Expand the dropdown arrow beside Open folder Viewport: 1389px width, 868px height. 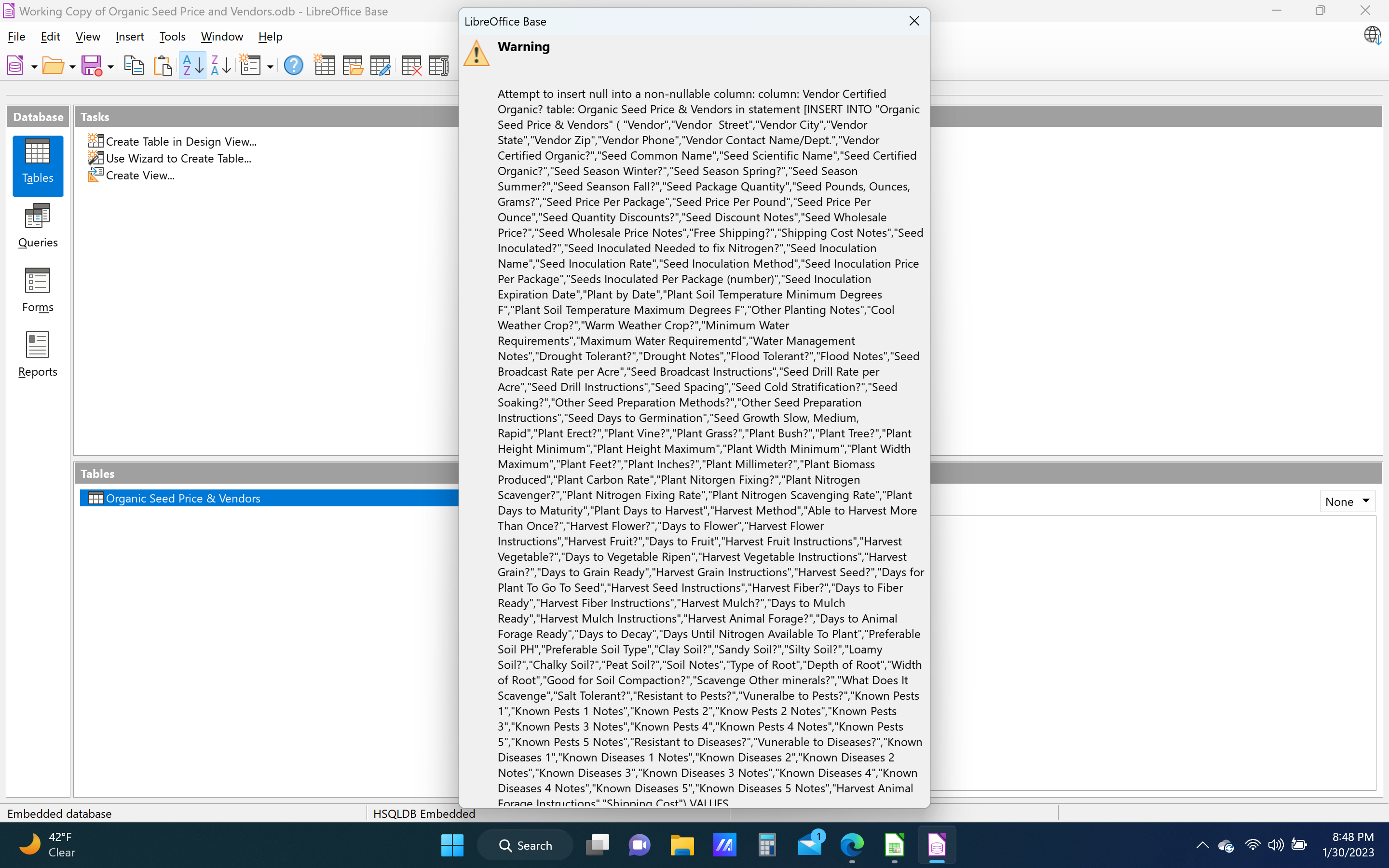72,67
